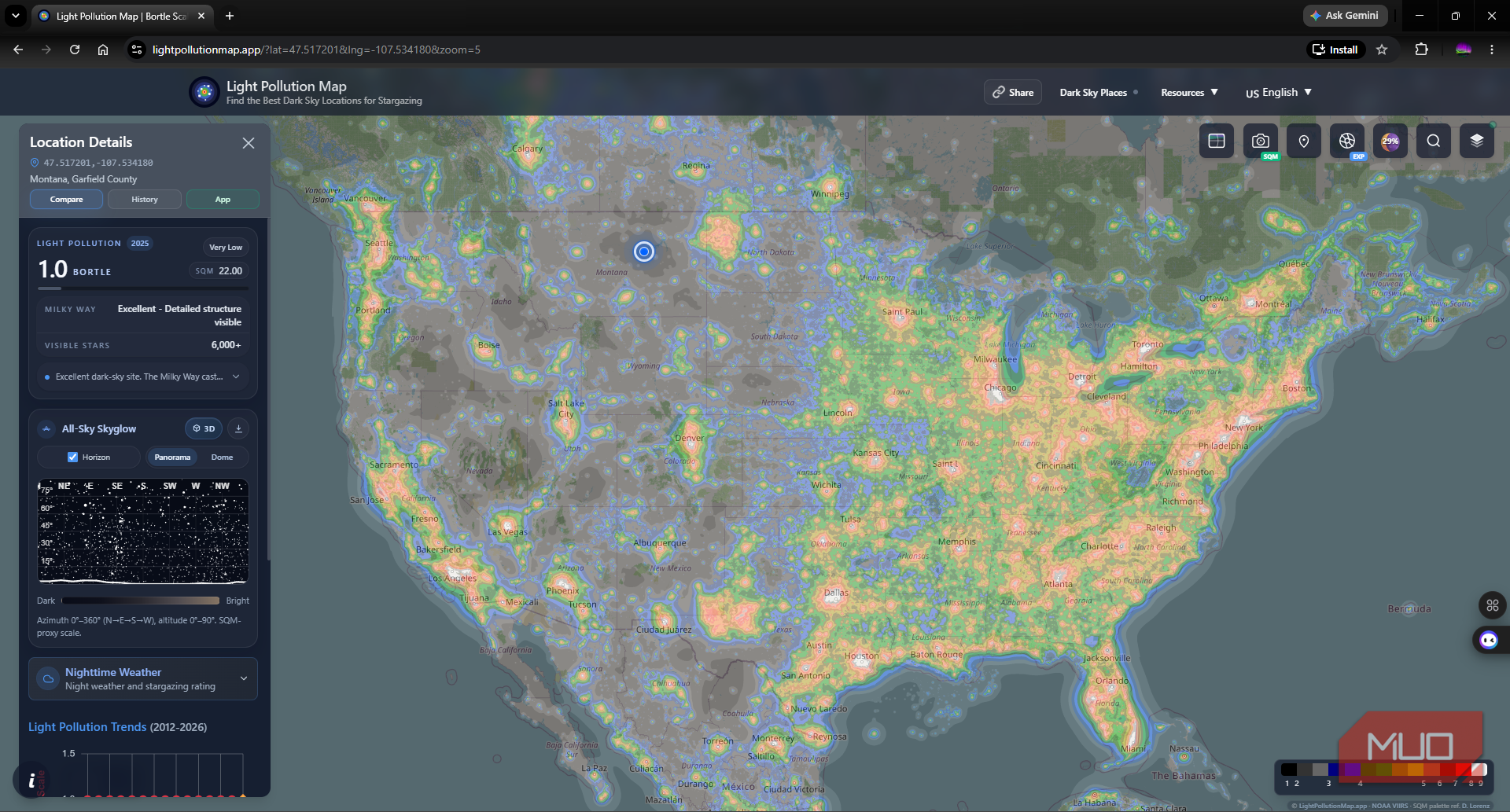
Task: Click the SQM 22.00 value badge
Action: (219, 270)
